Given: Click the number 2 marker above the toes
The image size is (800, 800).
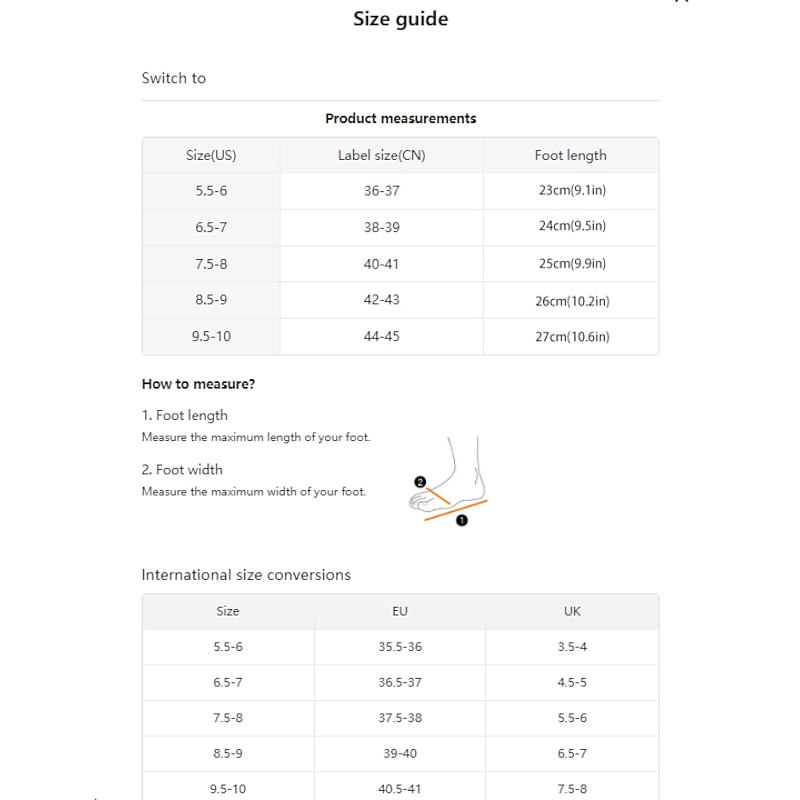Looking at the screenshot, I should (420, 482).
